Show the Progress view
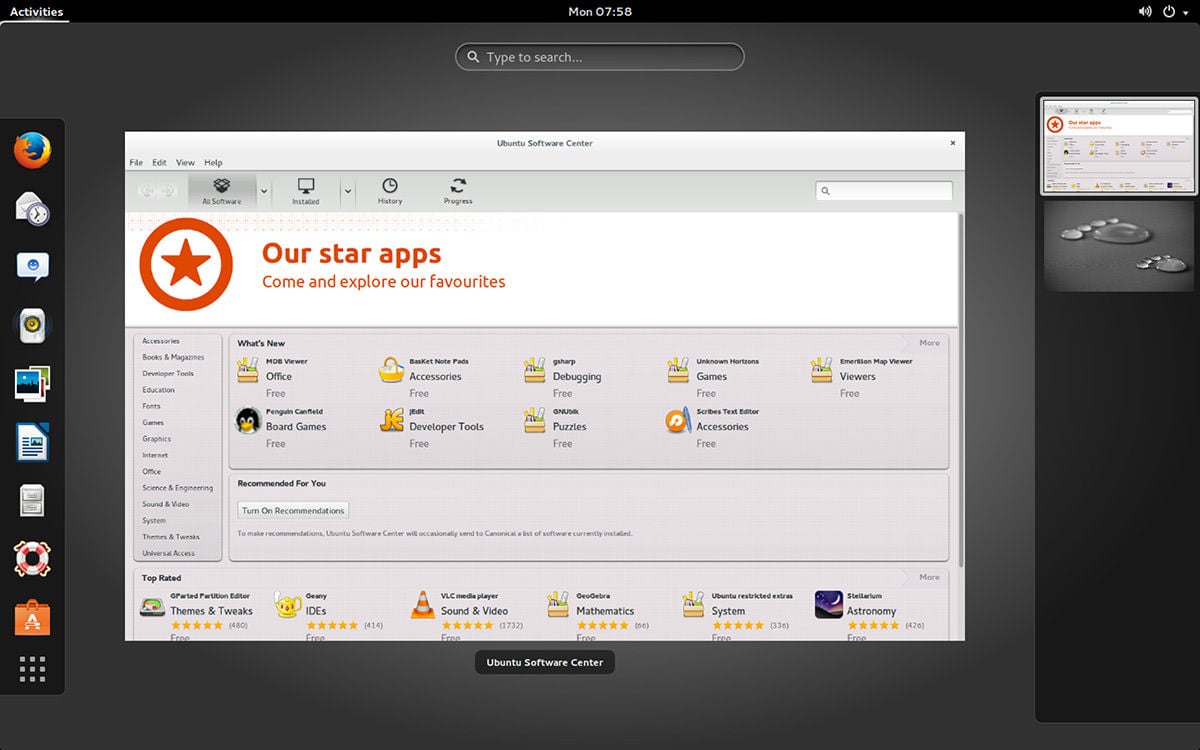The height and width of the screenshot is (750, 1200). [x=458, y=190]
